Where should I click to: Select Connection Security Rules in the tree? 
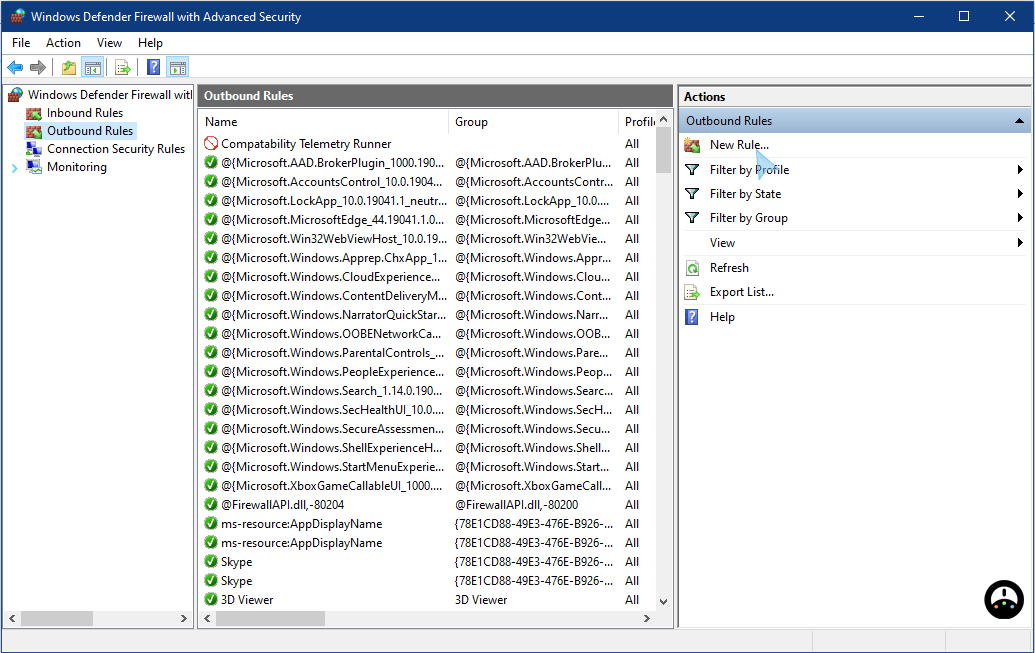pos(116,149)
